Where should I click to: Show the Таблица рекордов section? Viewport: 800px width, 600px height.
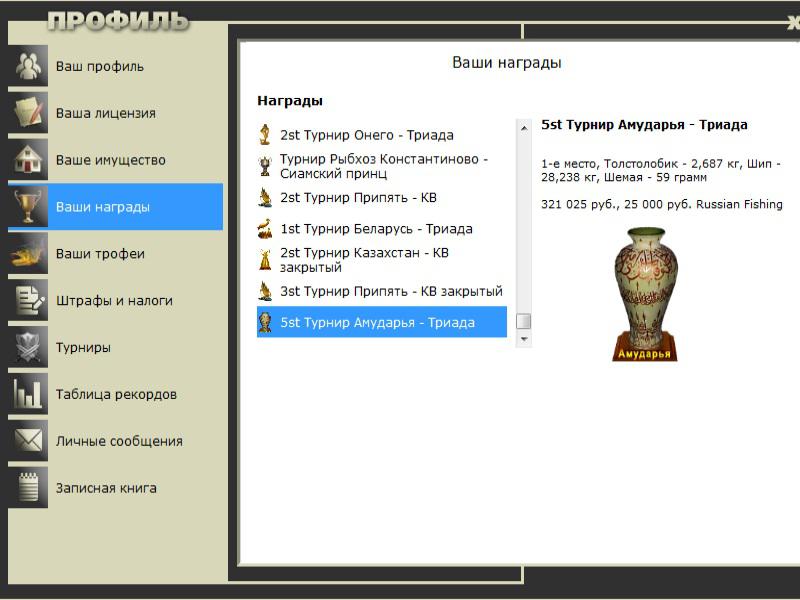pos(115,394)
